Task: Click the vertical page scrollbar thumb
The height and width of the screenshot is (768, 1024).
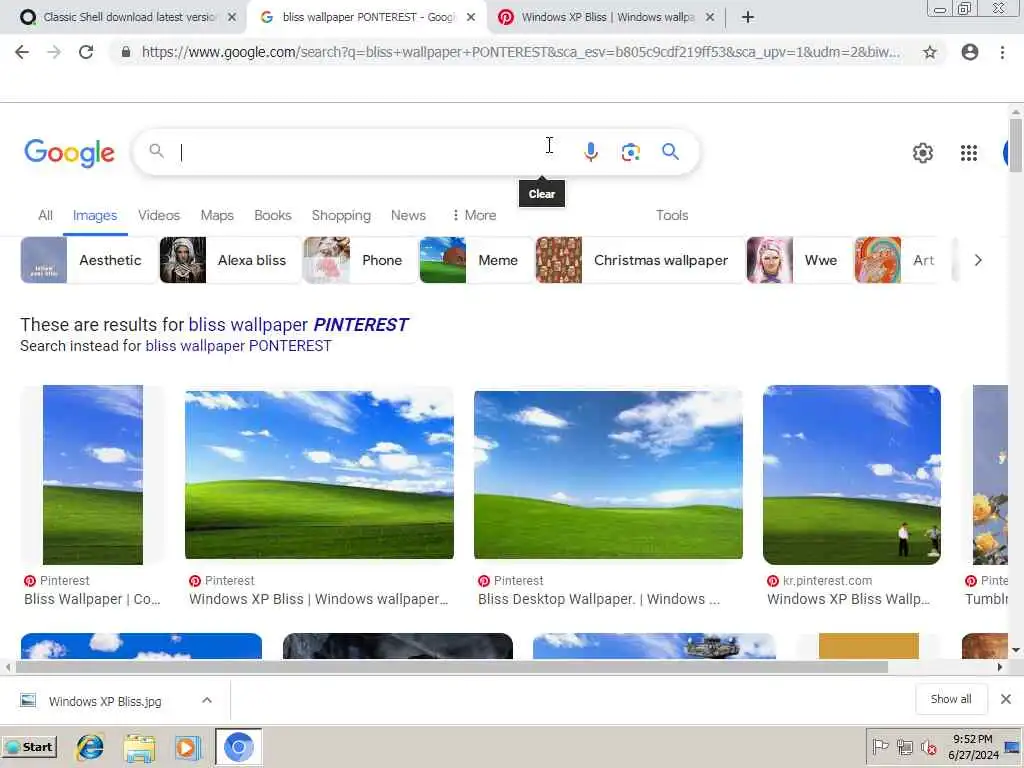Action: 1016,146
